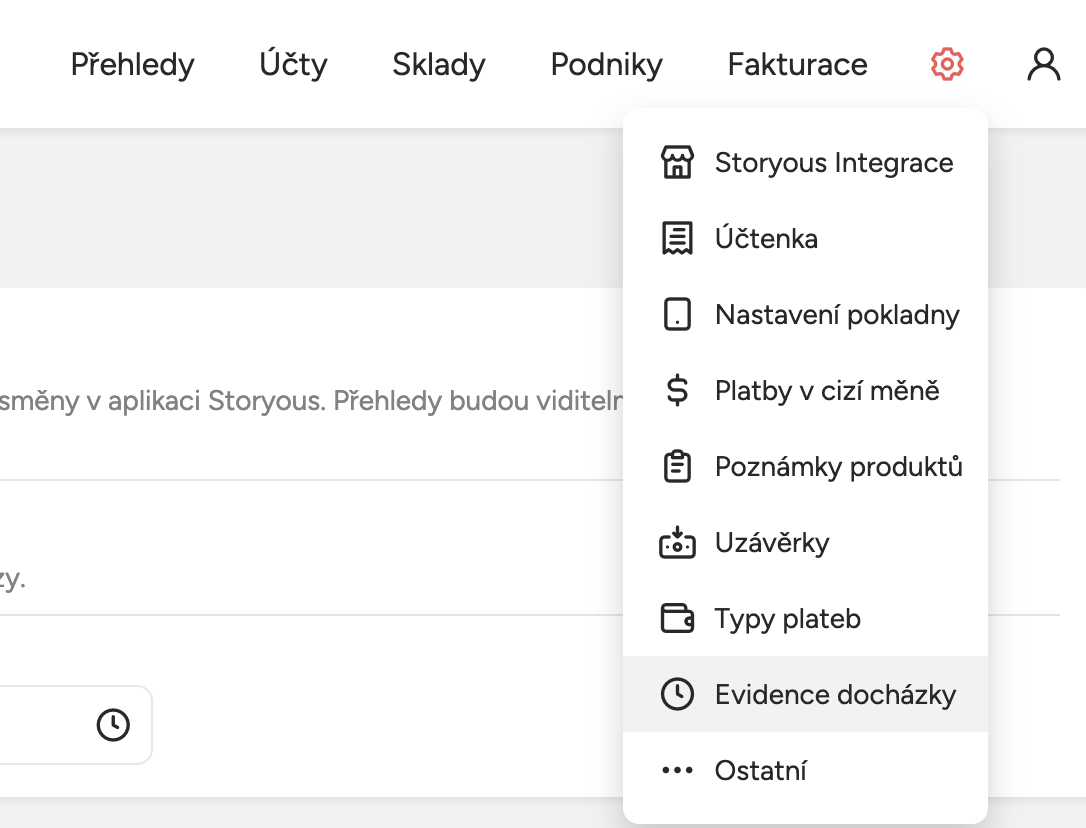Select the wallet icon next to Typy plateb
Viewport: 1086px width, 828px height.
pyautogui.click(x=678, y=618)
